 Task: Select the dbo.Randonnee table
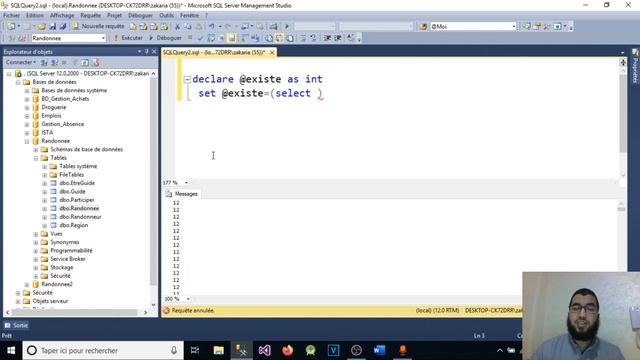tap(79, 208)
